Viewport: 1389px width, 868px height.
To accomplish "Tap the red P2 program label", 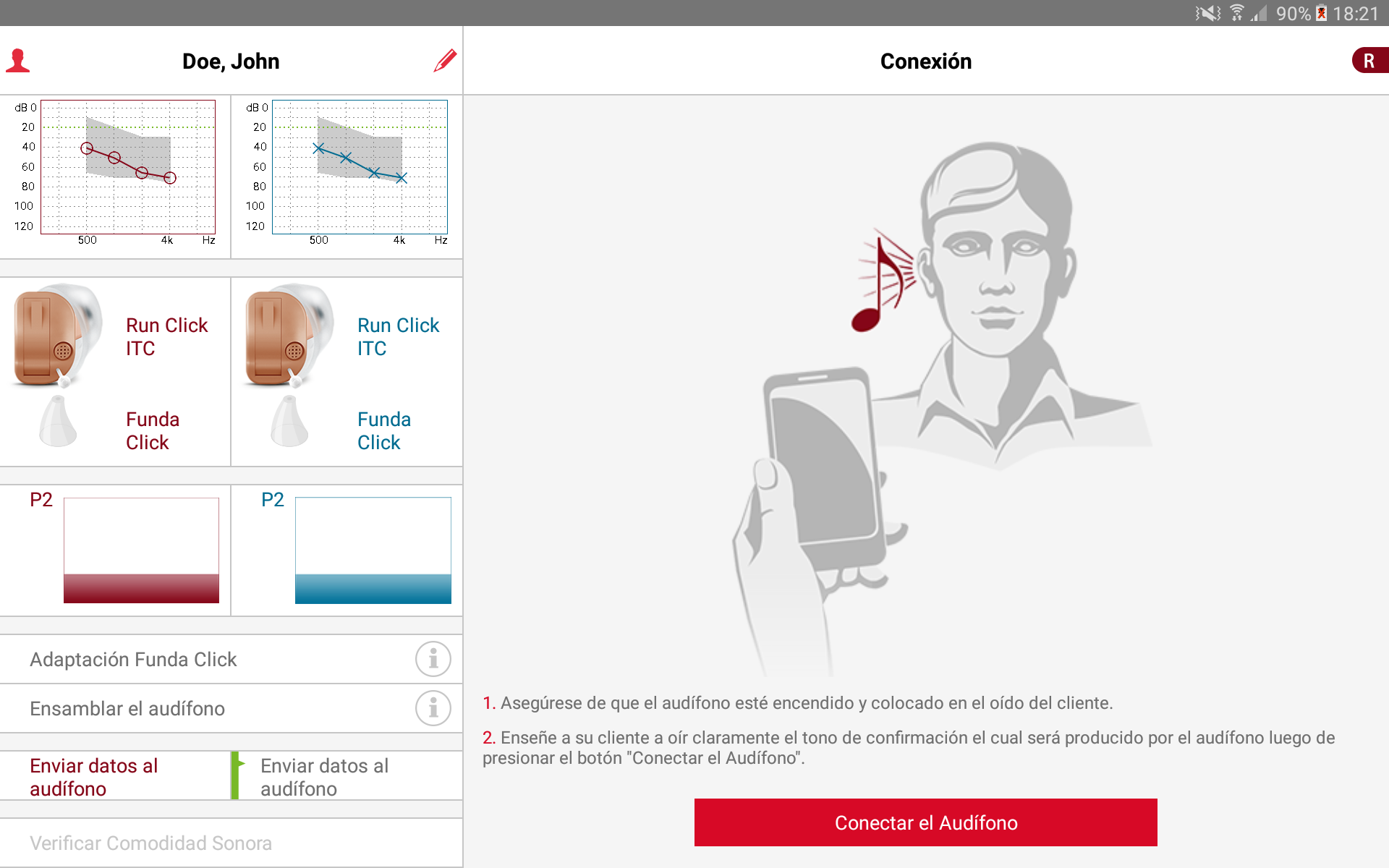I will tap(41, 500).
